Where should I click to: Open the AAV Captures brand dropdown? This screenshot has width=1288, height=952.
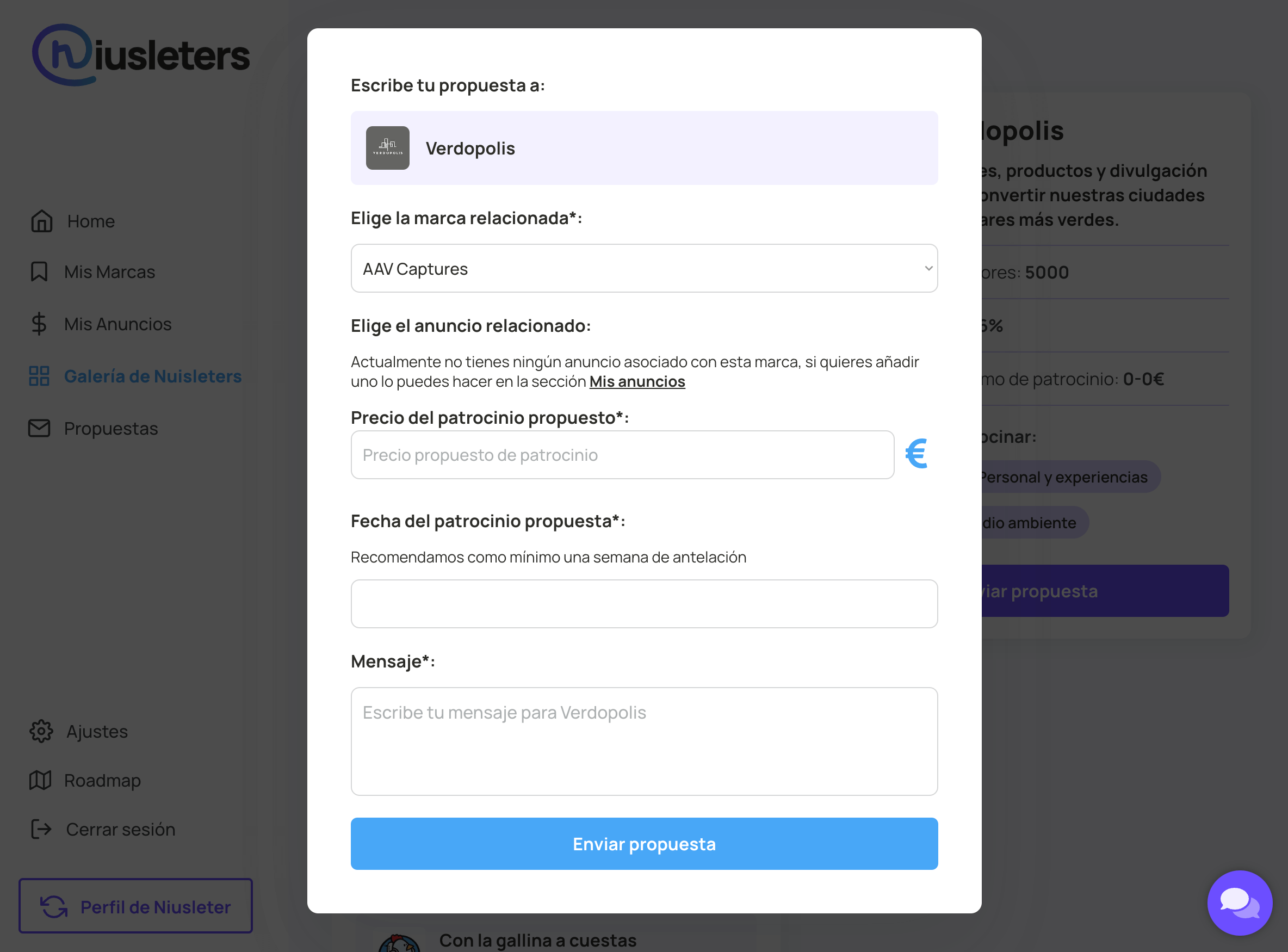[x=644, y=269]
